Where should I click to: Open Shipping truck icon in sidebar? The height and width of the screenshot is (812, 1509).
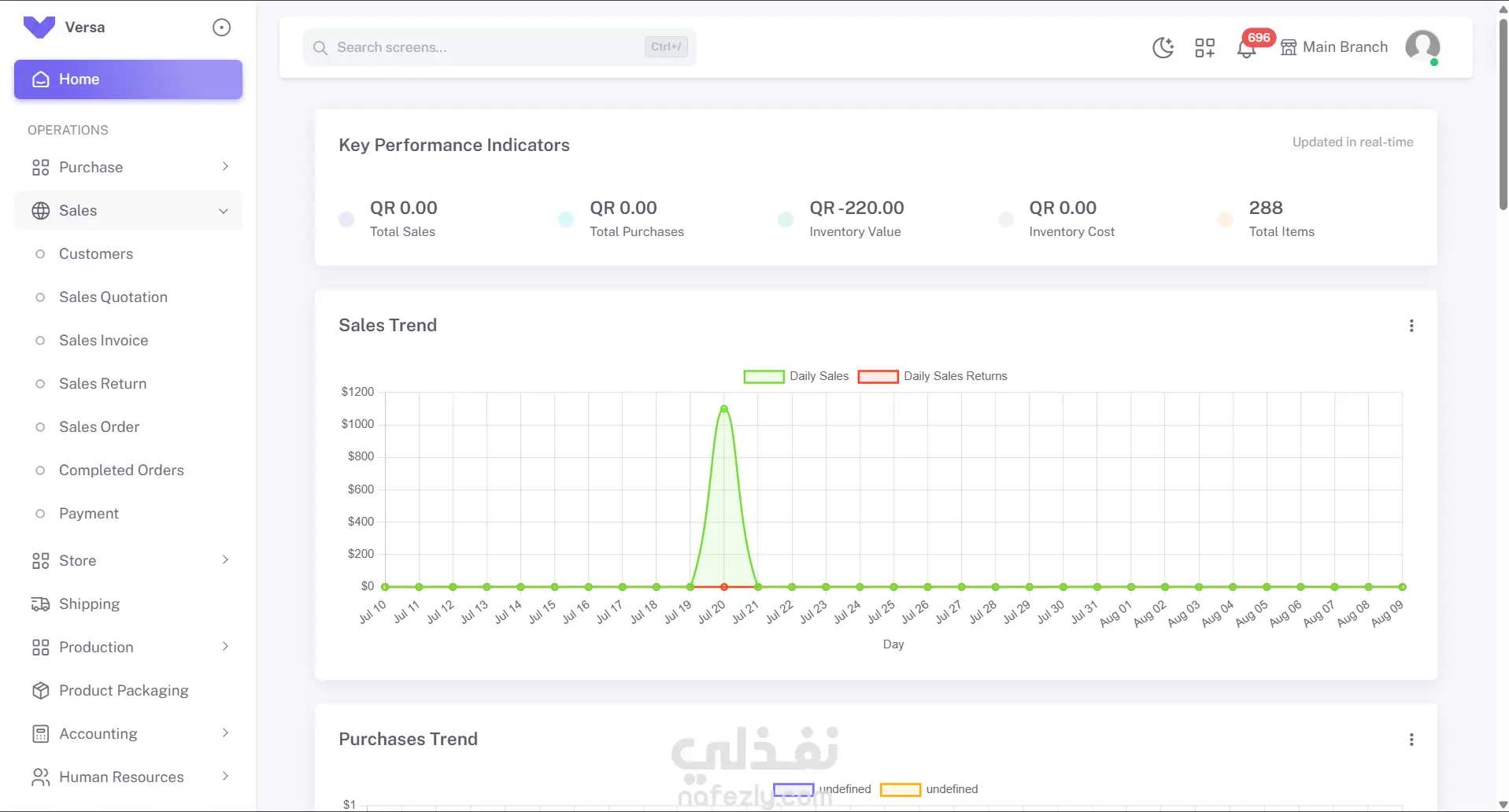[x=40, y=604]
